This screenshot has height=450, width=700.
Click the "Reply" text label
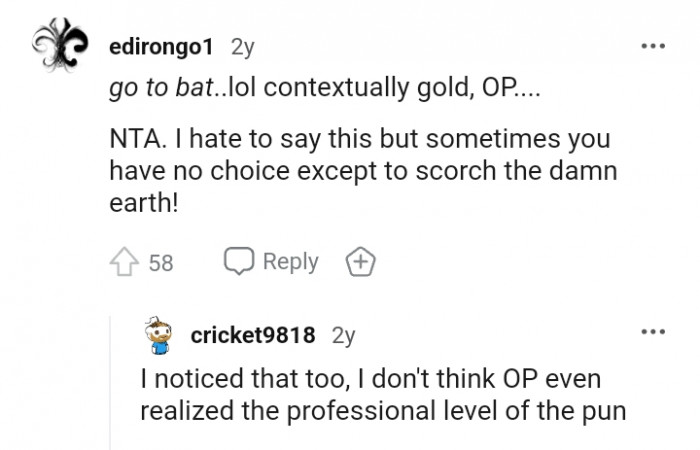290,262
